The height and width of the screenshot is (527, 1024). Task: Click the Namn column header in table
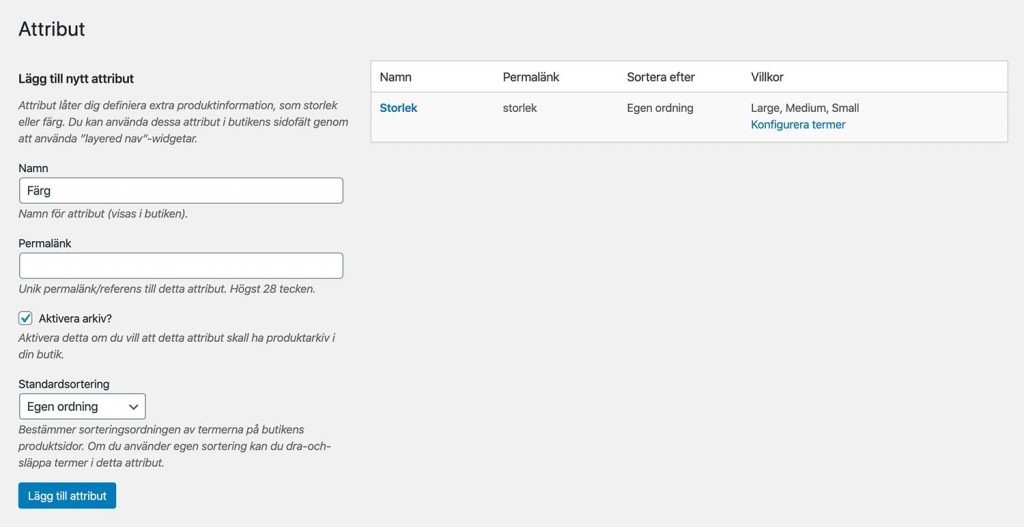coord(396,77)
